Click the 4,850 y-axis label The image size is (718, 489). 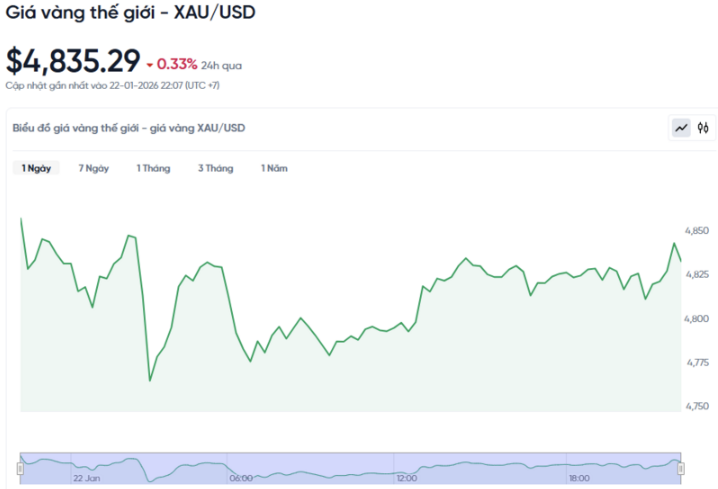coord(696,231)
